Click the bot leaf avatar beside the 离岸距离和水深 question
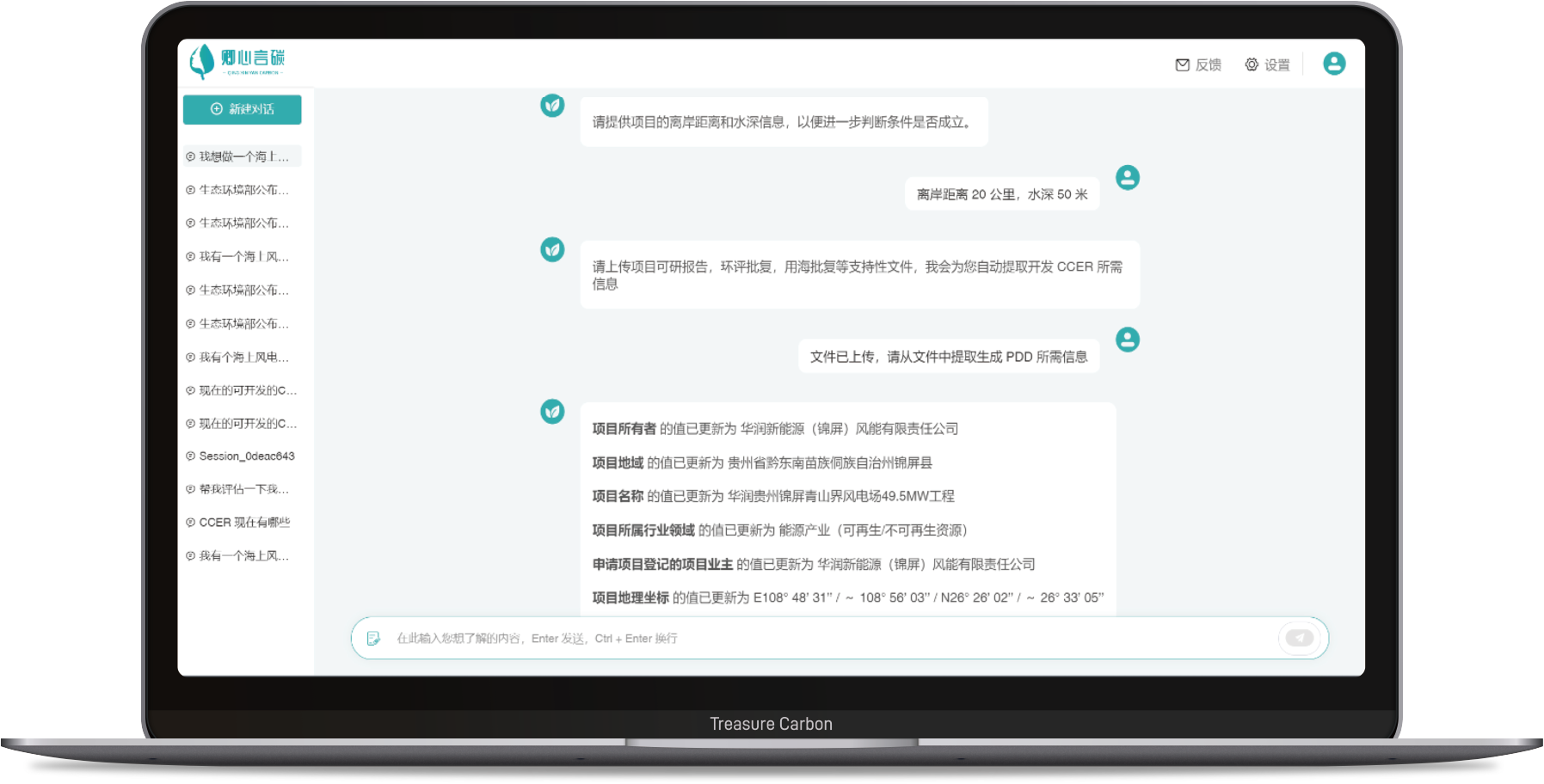This screenshot has height=784, width=1544. coord(552,106)
